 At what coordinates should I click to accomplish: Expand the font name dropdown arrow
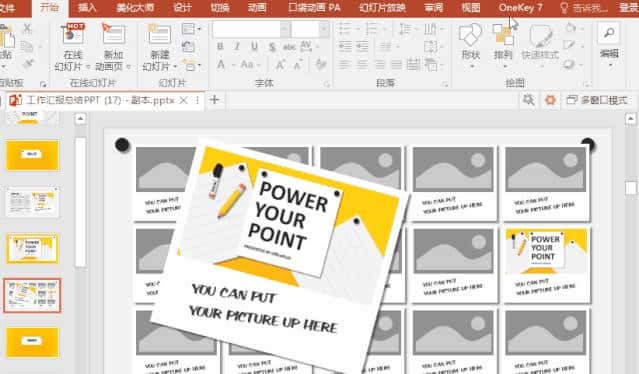pos(285,29)
